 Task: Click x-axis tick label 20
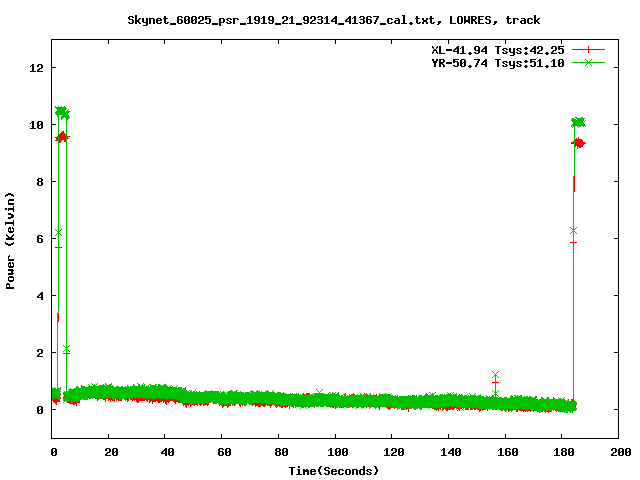[111, 452]
